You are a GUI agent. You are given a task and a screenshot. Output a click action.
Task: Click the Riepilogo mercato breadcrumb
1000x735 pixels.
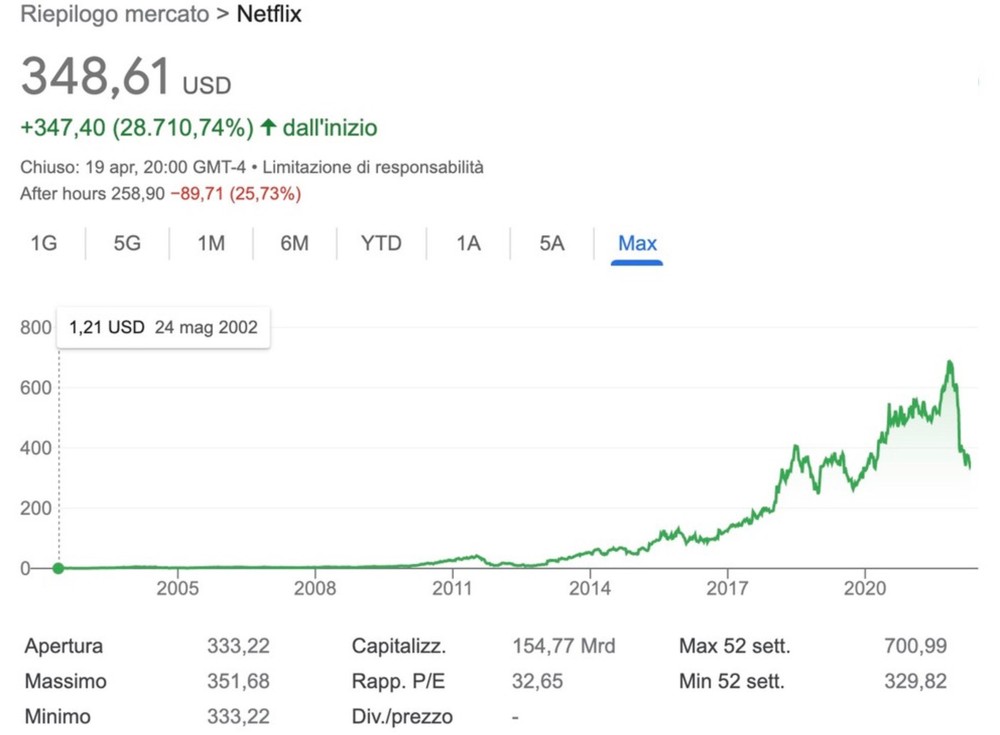pos(116,15)
